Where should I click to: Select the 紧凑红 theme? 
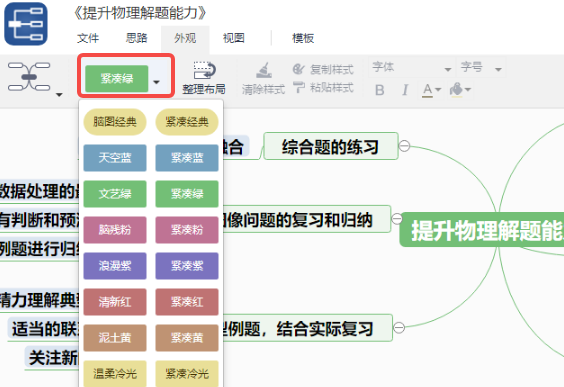pos(187,302)
